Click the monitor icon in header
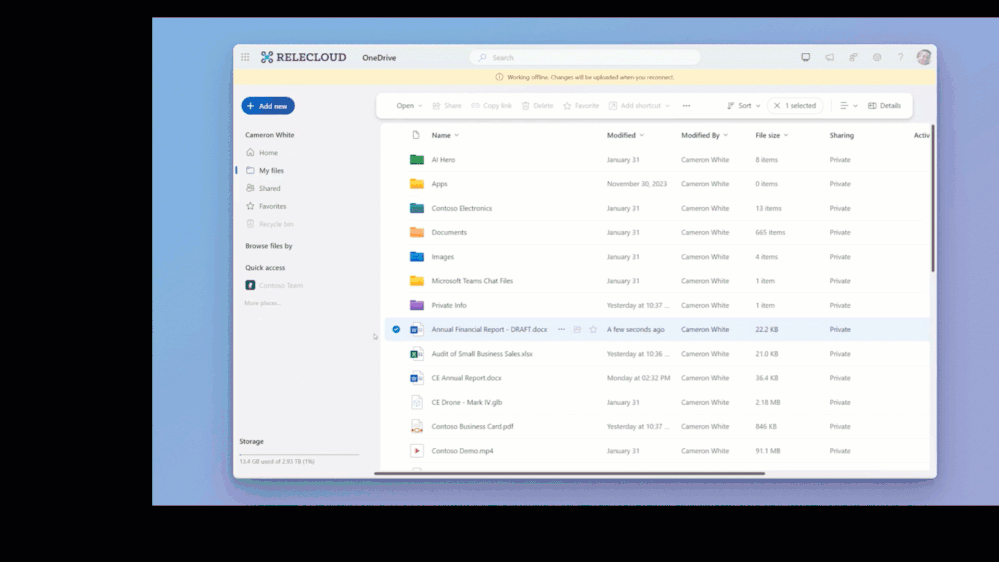The width and height of the screenshot is (999, 562). click(805, 57)
